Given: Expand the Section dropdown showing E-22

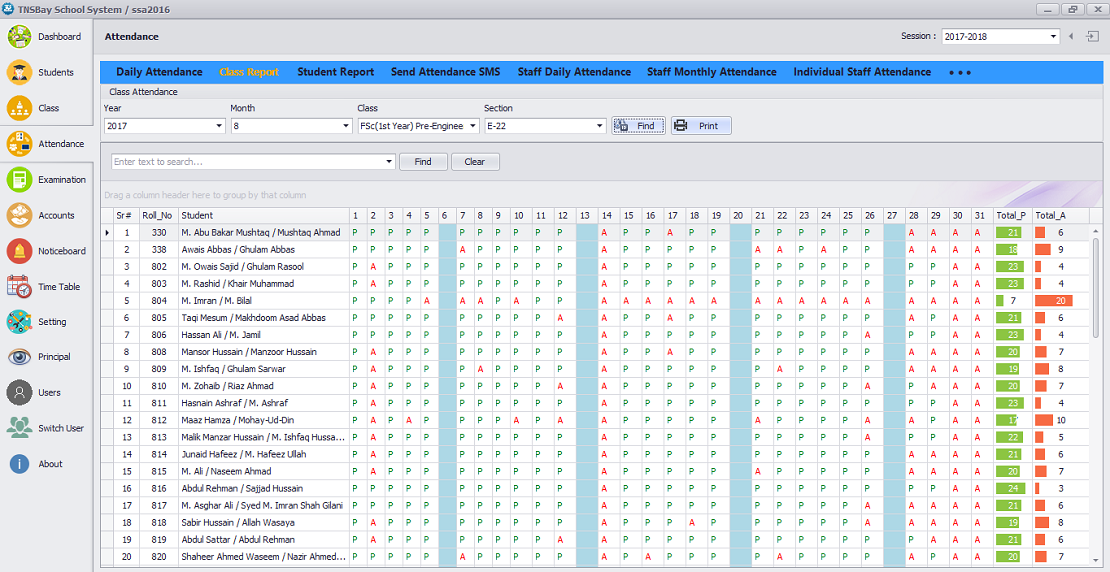Looking at the screenshot, I should 600,126.
